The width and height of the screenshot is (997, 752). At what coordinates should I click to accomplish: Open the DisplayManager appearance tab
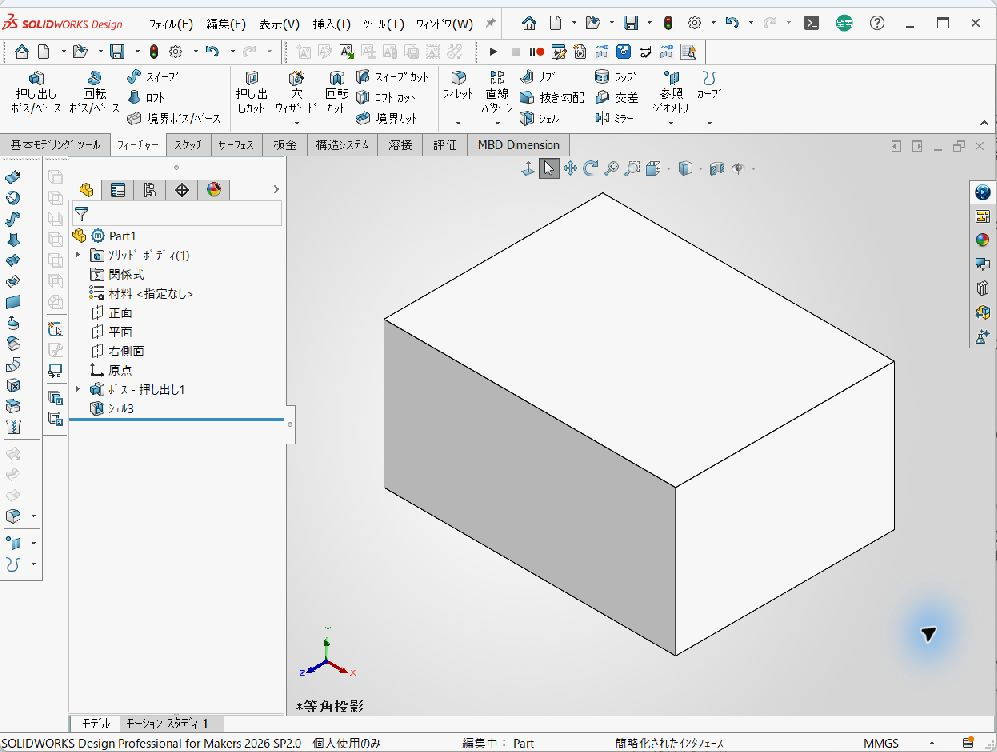tap(214, 190)
